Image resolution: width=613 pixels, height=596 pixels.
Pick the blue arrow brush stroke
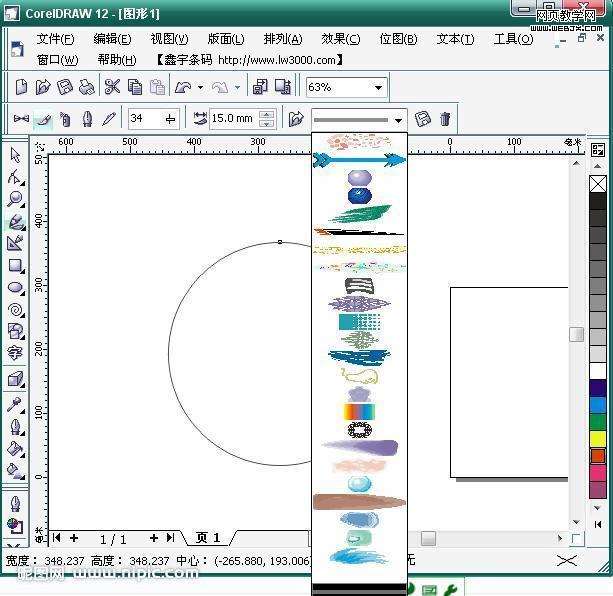tap(359, 160)
